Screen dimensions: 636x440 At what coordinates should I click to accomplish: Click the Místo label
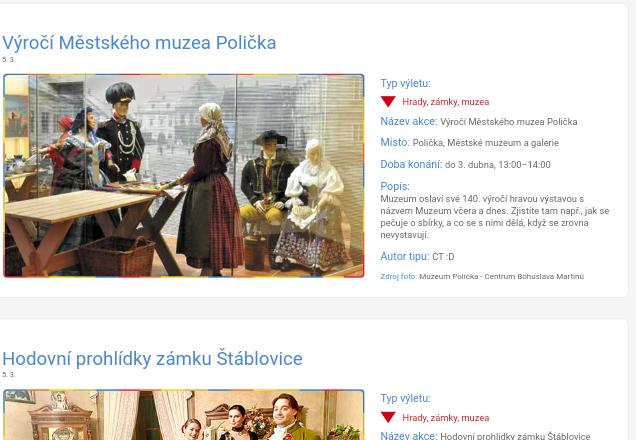395,142
